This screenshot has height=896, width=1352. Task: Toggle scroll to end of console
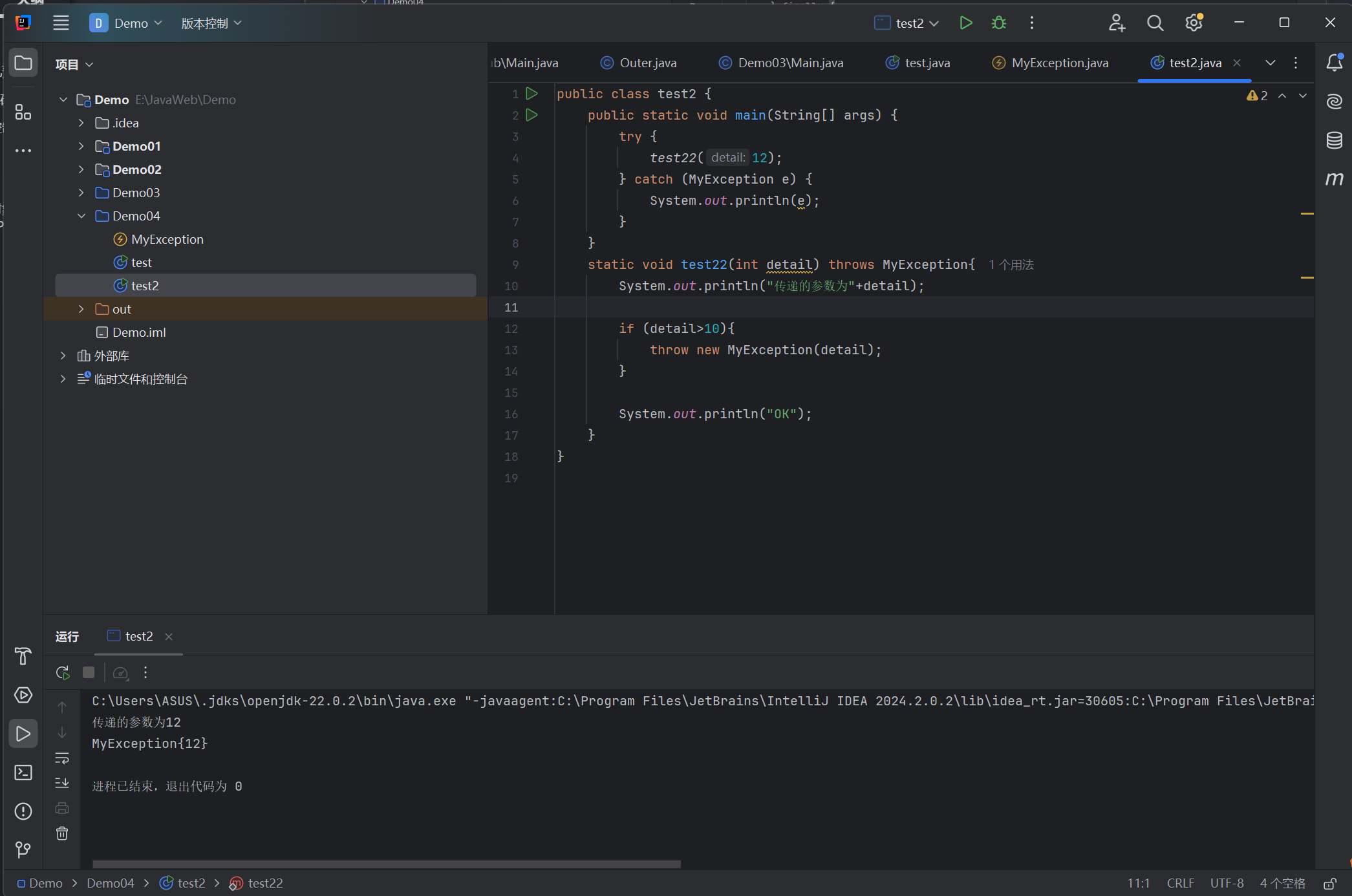click(62, 783)
